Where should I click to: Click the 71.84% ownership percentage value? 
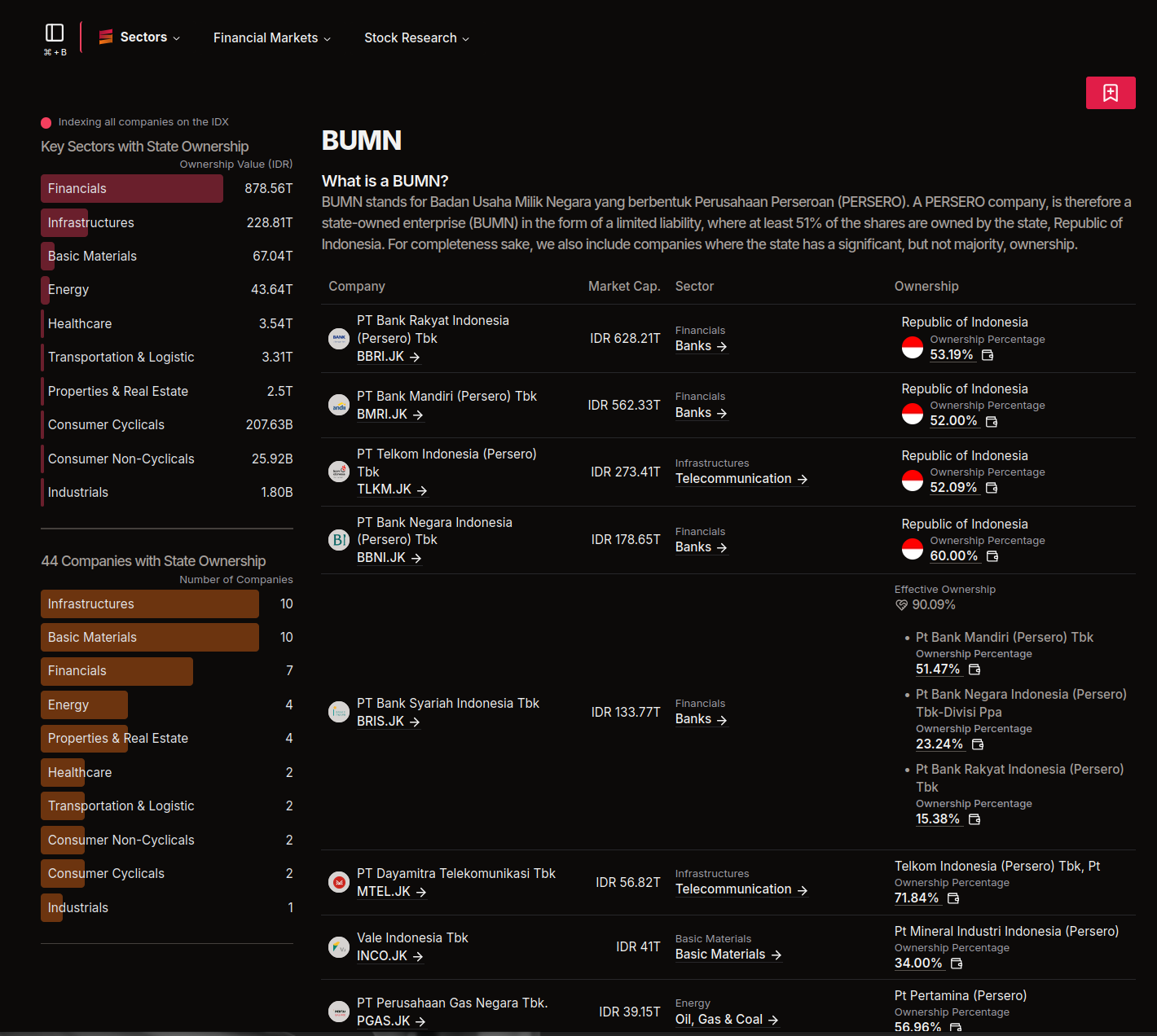point(917,898)
